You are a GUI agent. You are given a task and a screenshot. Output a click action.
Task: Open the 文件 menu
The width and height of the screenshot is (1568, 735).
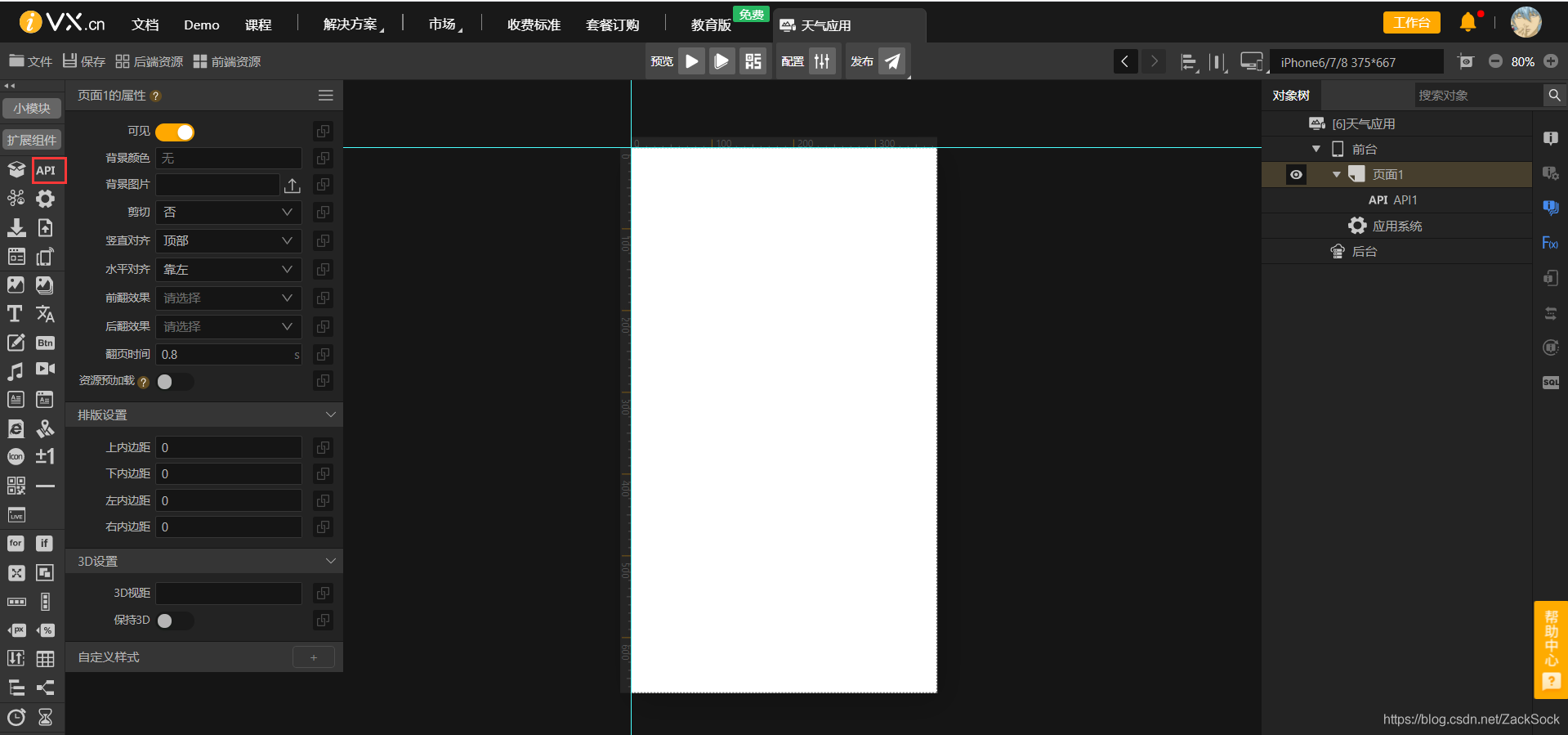coord(30,61)
